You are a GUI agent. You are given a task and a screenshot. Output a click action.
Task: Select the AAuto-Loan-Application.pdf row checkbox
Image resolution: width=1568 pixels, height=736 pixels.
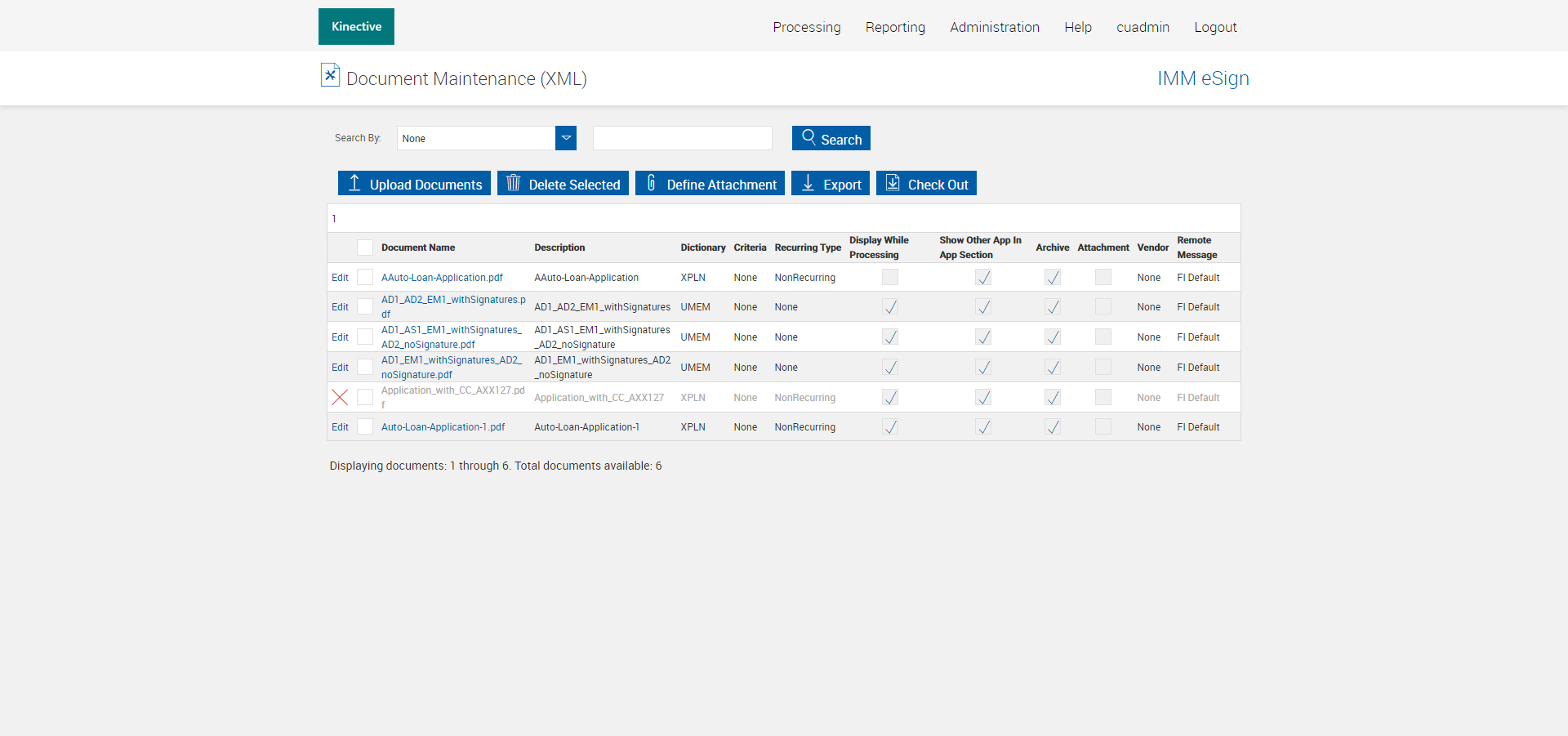coord(365,278)
